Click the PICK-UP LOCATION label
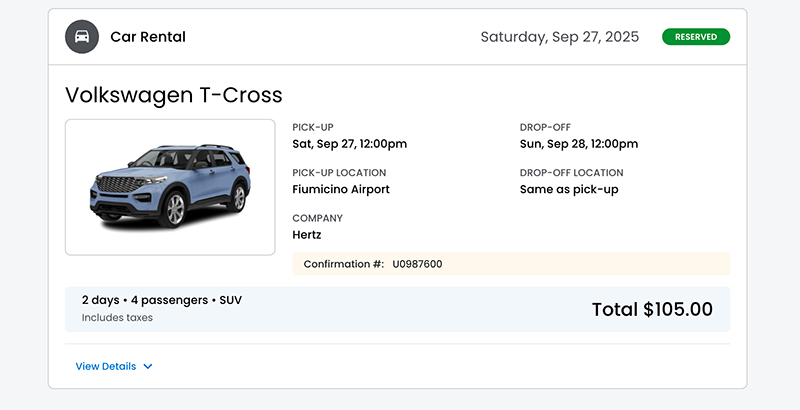 point(339,172)
